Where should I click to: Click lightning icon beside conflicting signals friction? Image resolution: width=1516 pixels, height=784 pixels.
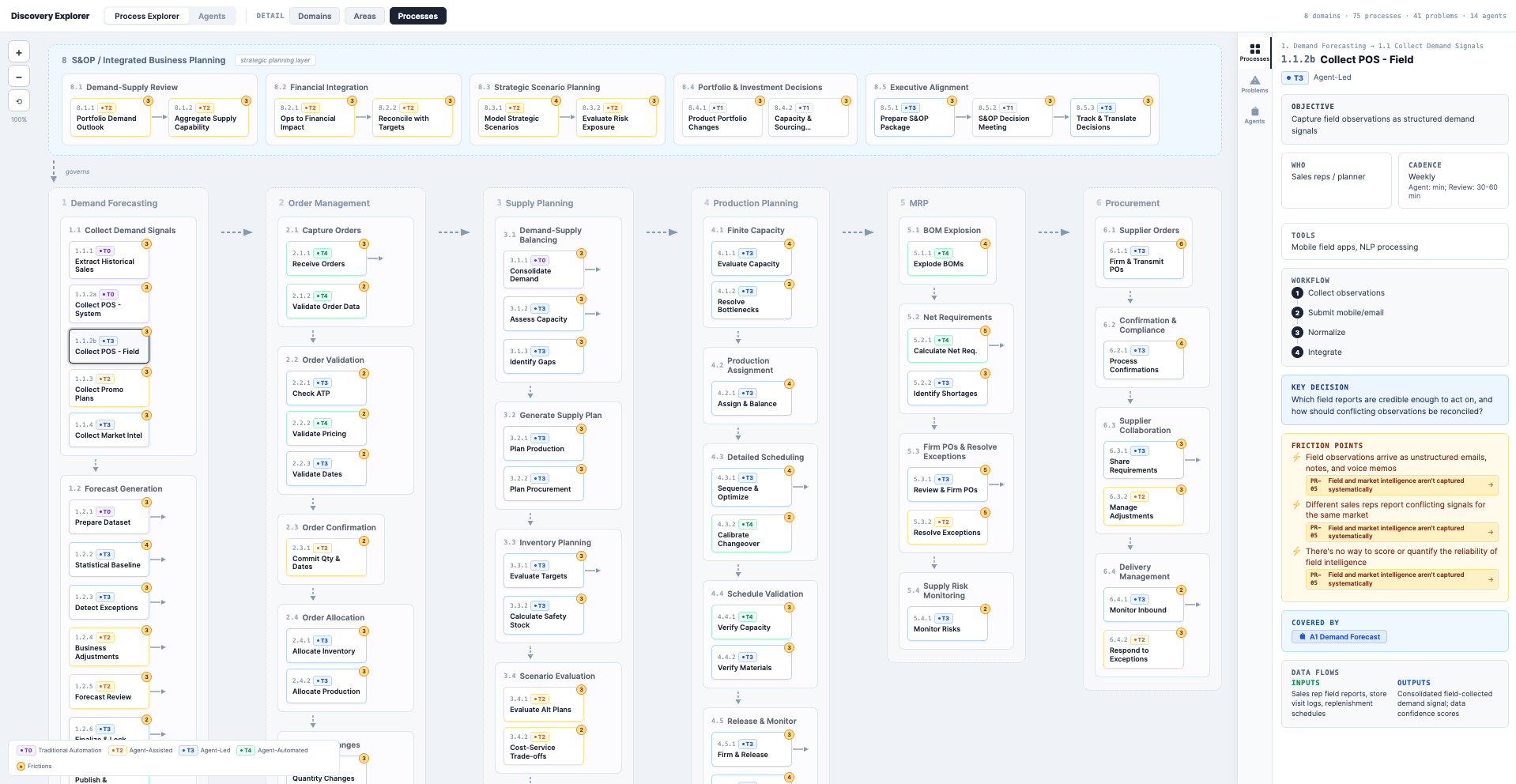1296,504
